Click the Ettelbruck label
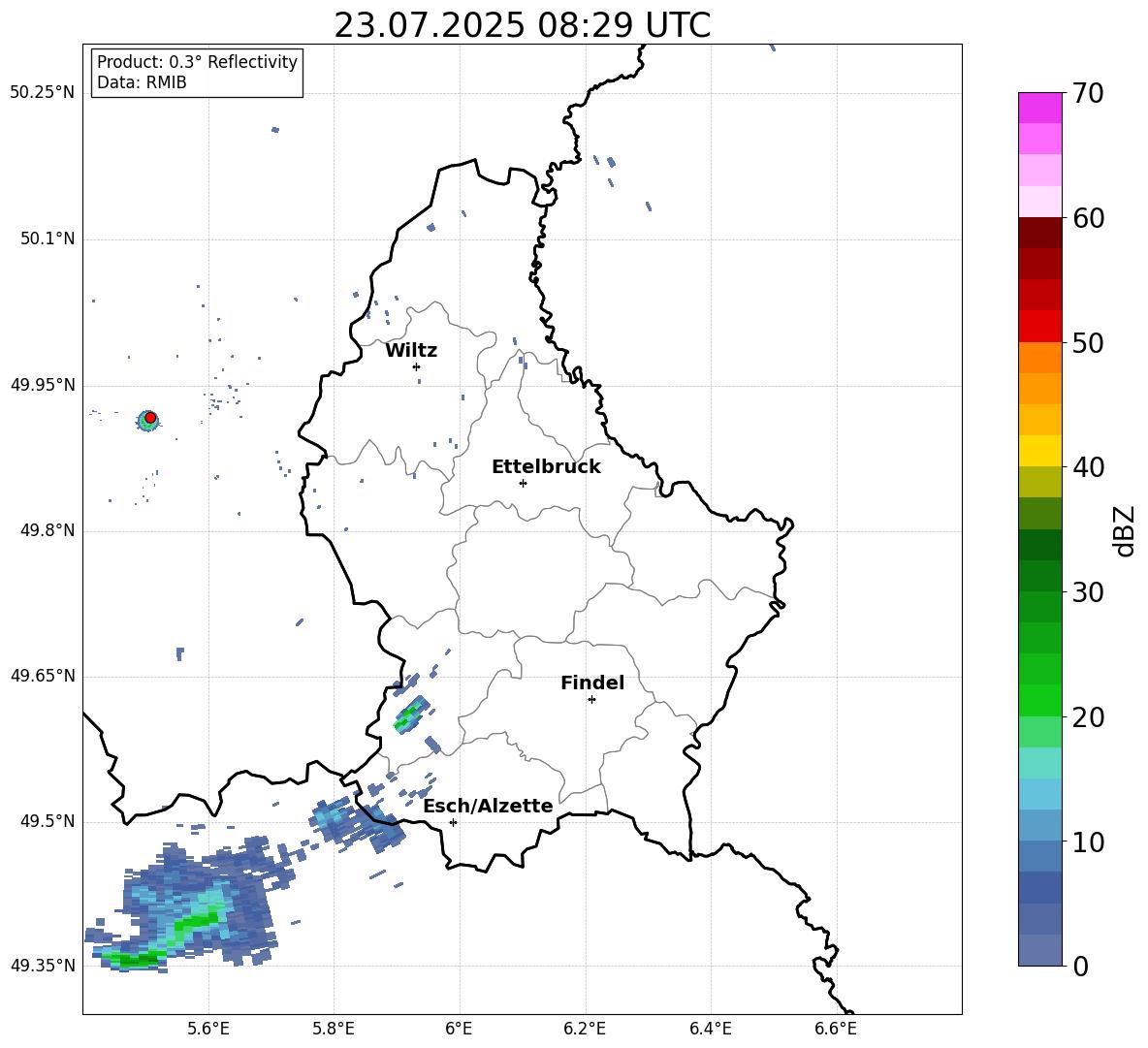The width and height of the screenshot is (1148, 1048). pos(546,467)
